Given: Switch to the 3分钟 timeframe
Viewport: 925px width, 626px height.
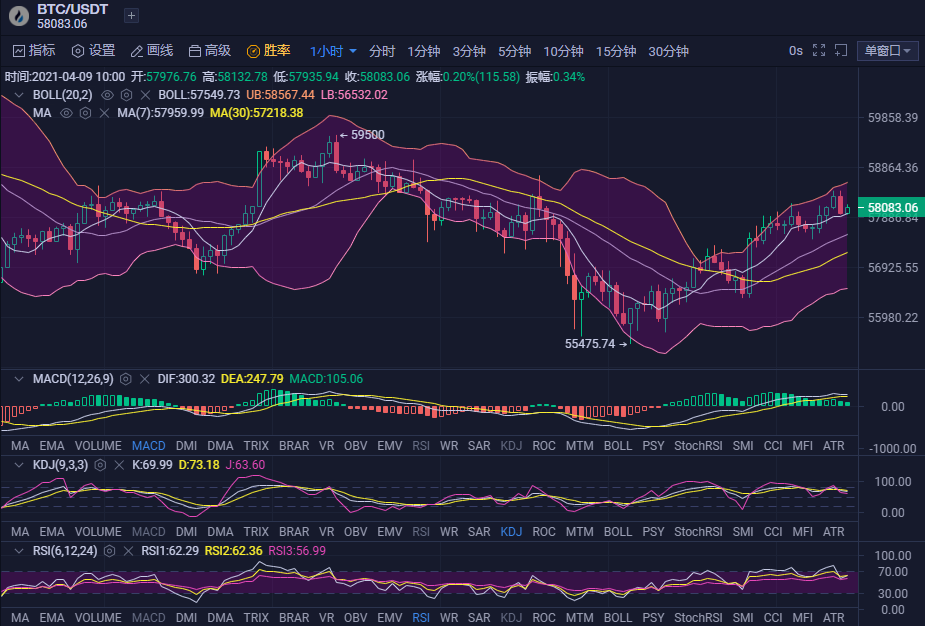Looking at the screenshot, I should [469, 51].
